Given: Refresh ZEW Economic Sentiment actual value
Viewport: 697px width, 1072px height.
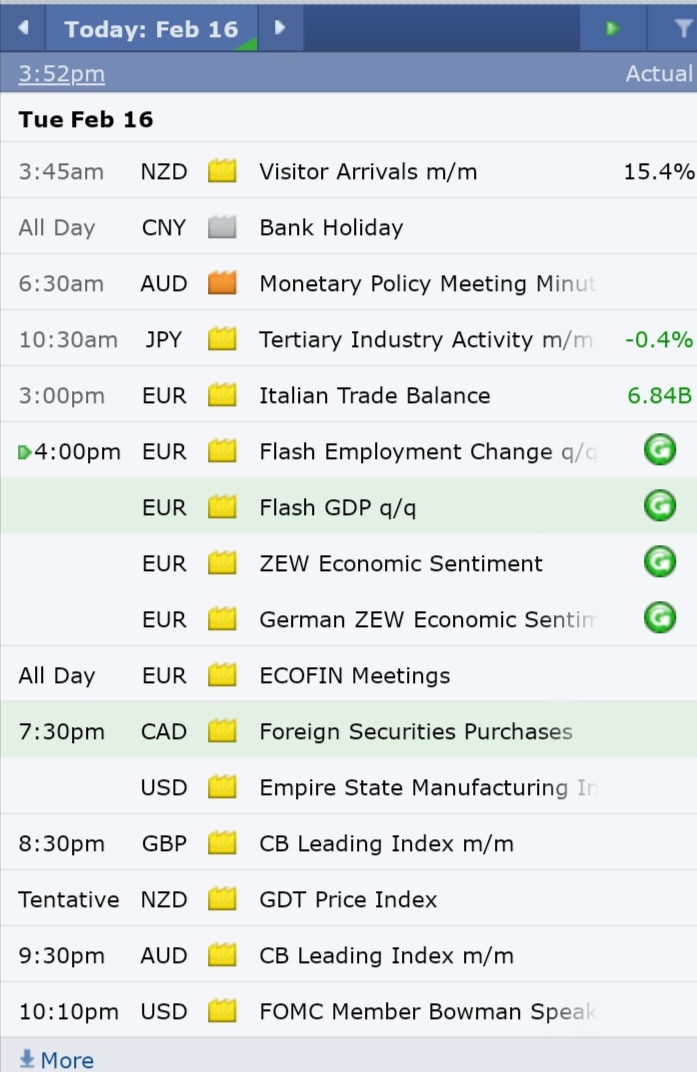Looking at the screenshot, I should click(x=660, y=563).
